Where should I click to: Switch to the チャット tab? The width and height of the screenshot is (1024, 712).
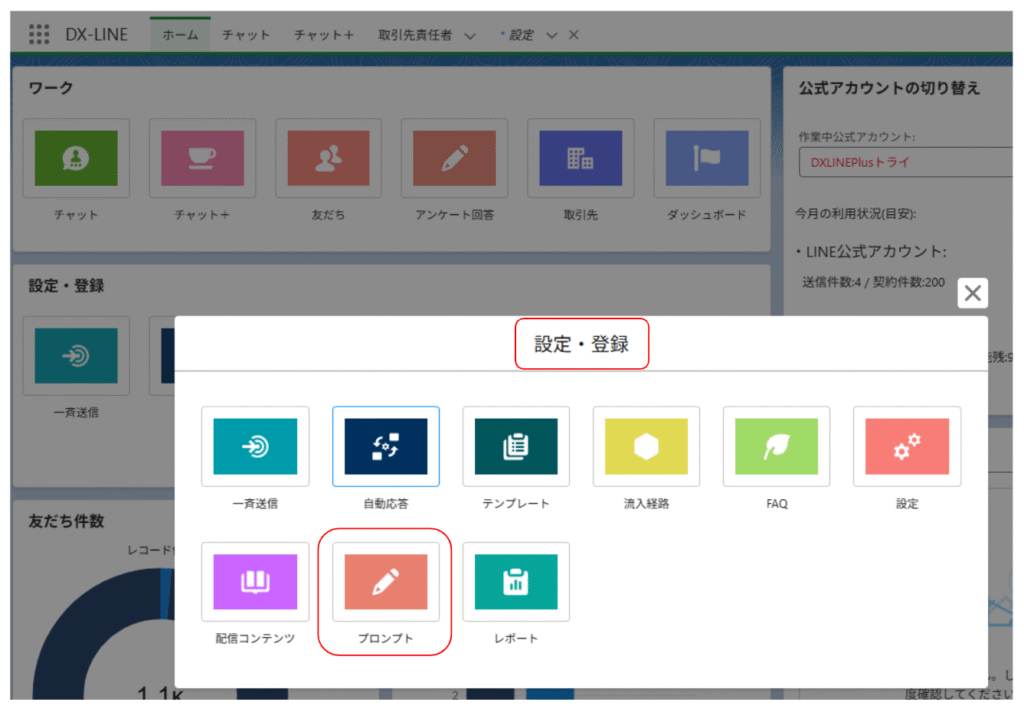tap(245, 35)
